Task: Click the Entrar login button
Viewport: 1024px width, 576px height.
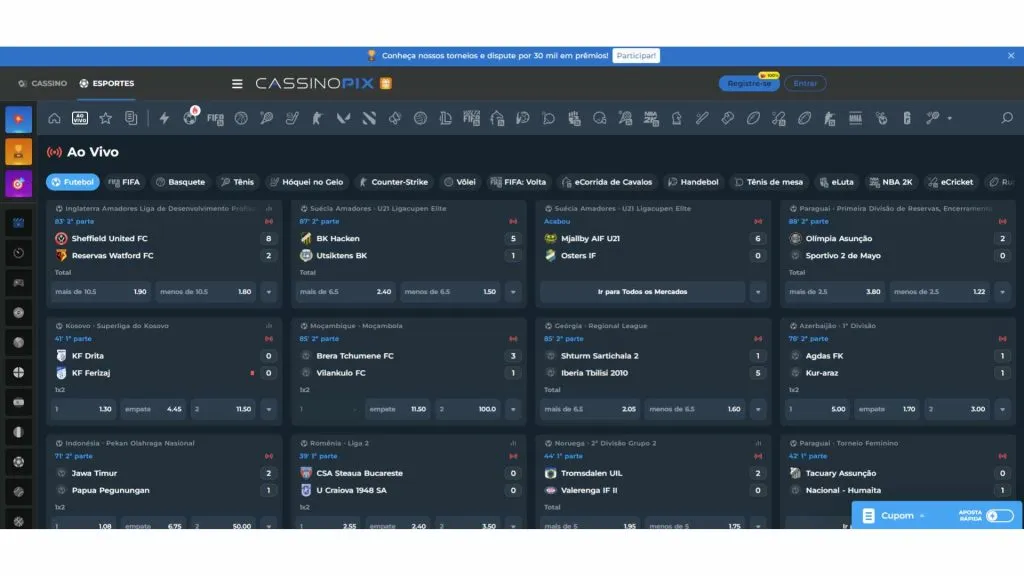Action: (805, 84)
